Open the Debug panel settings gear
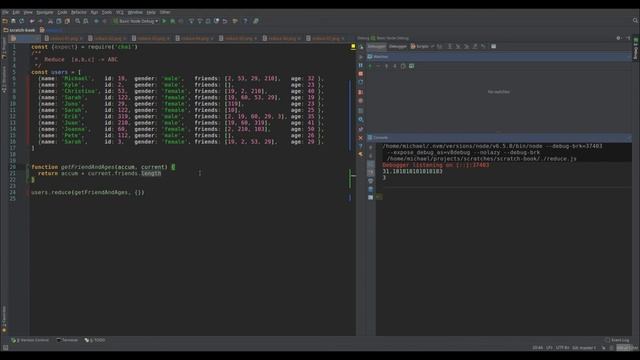The image size is (640, 360). click(618, 38)
